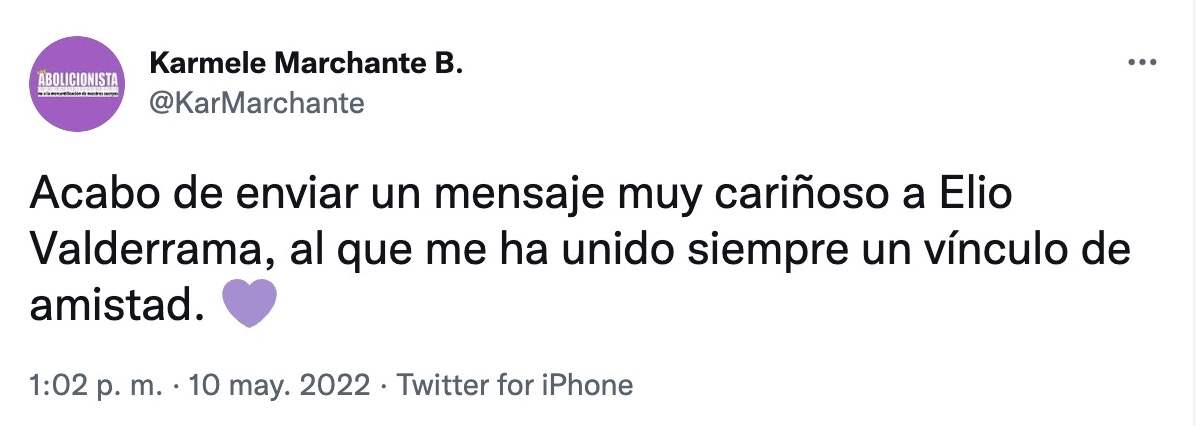Viewport: 1196px width, 426px height.
Task: Click the word "Elio" in the tweet
Action: click(976, 196)
